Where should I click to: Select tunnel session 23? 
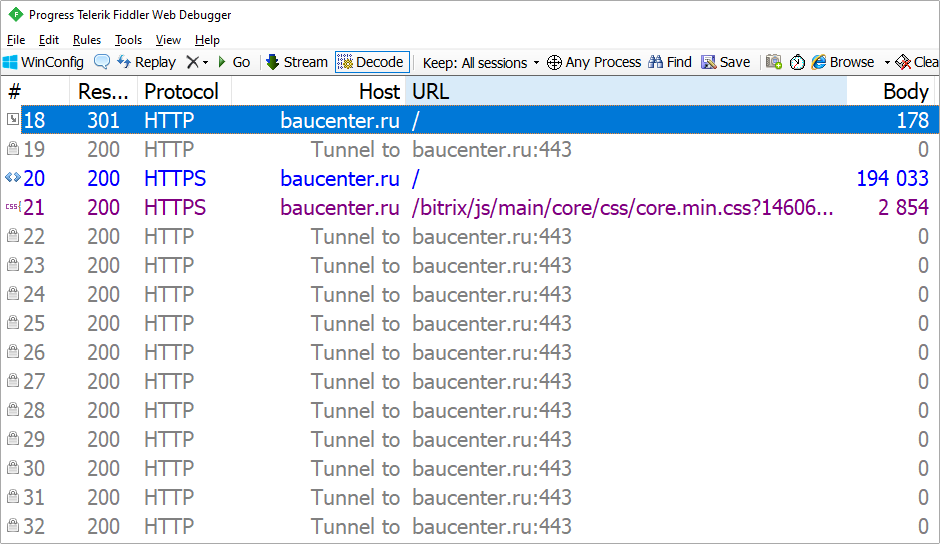coord(470,265)
